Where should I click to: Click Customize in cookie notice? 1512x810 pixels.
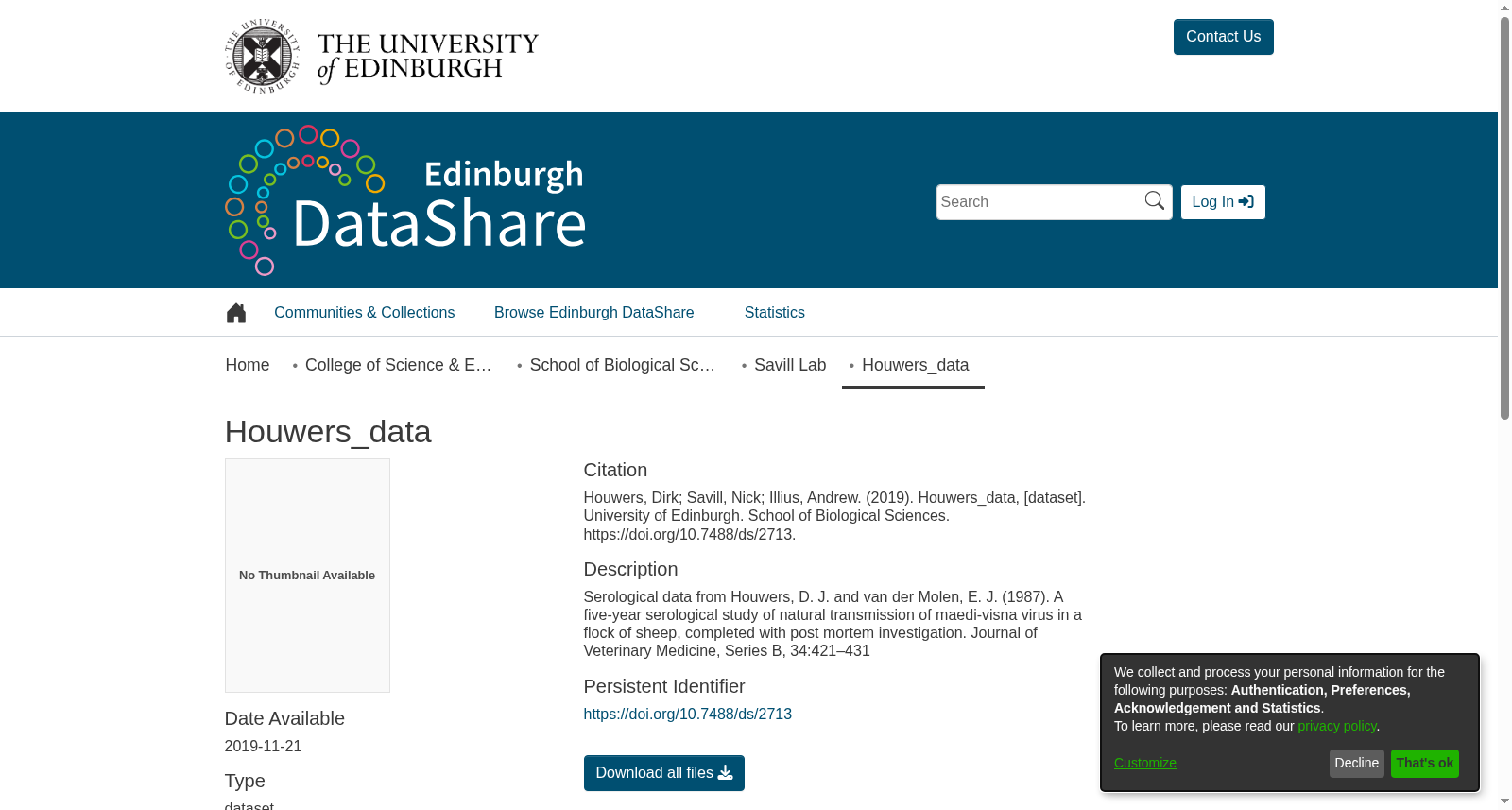(1144, 763)
